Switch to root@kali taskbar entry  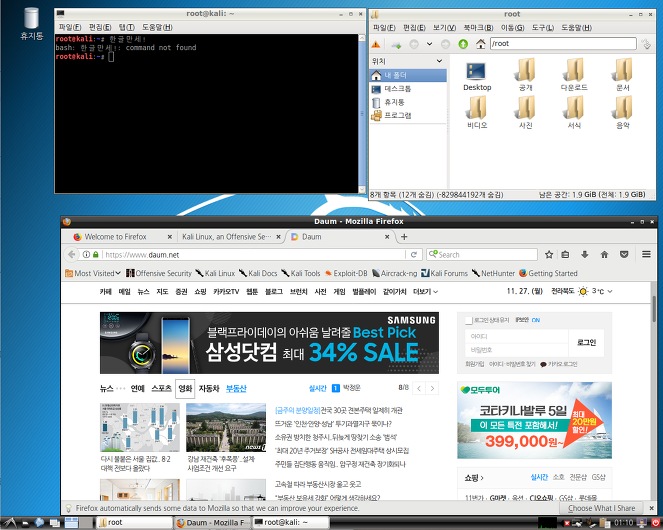[291, 523]
